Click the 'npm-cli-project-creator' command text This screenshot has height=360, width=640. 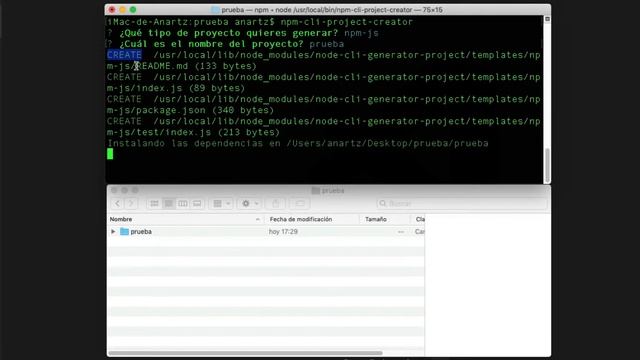coord(347,22)
